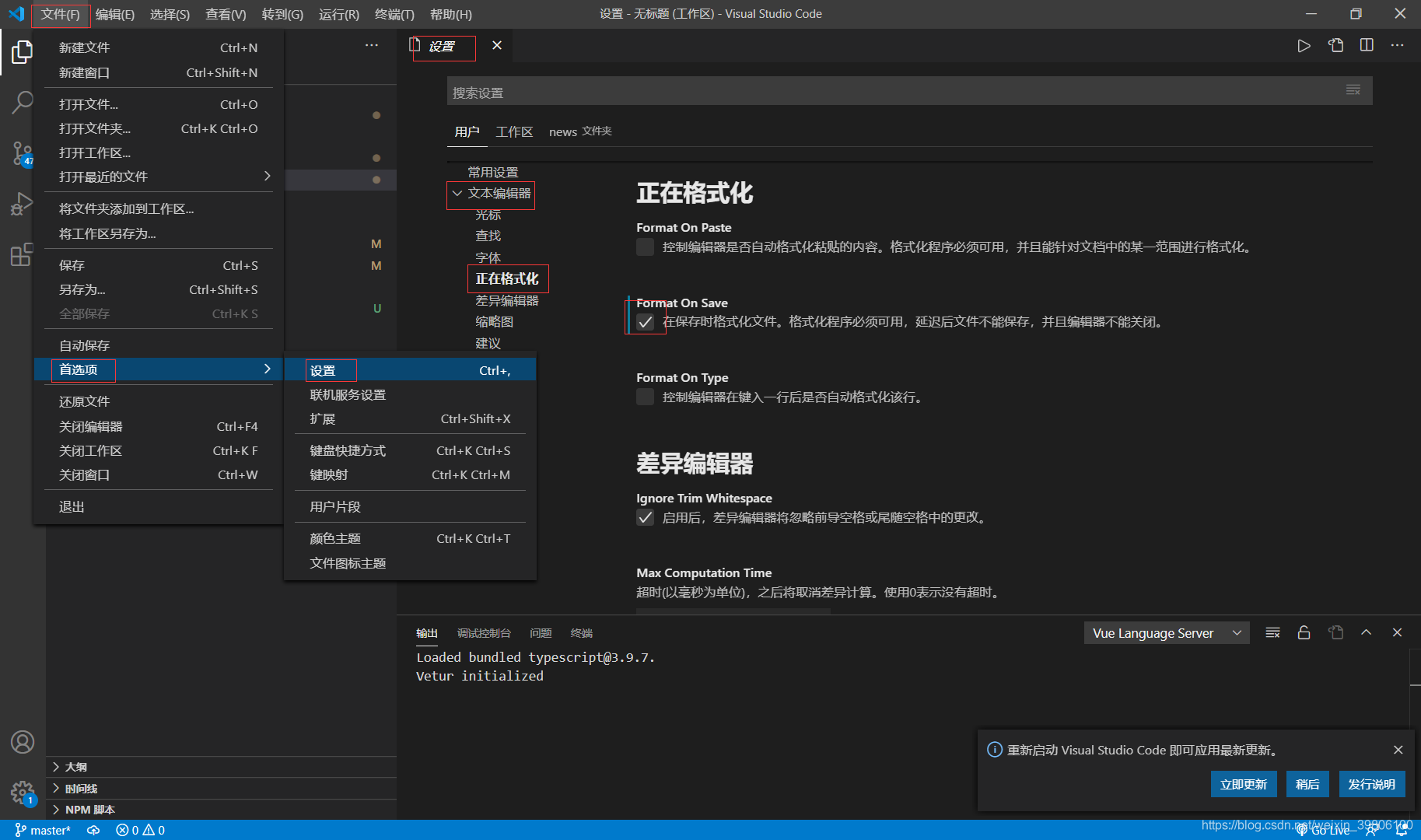Click Go Live in status bar

pyautogui.click(x=1324, y=831)
